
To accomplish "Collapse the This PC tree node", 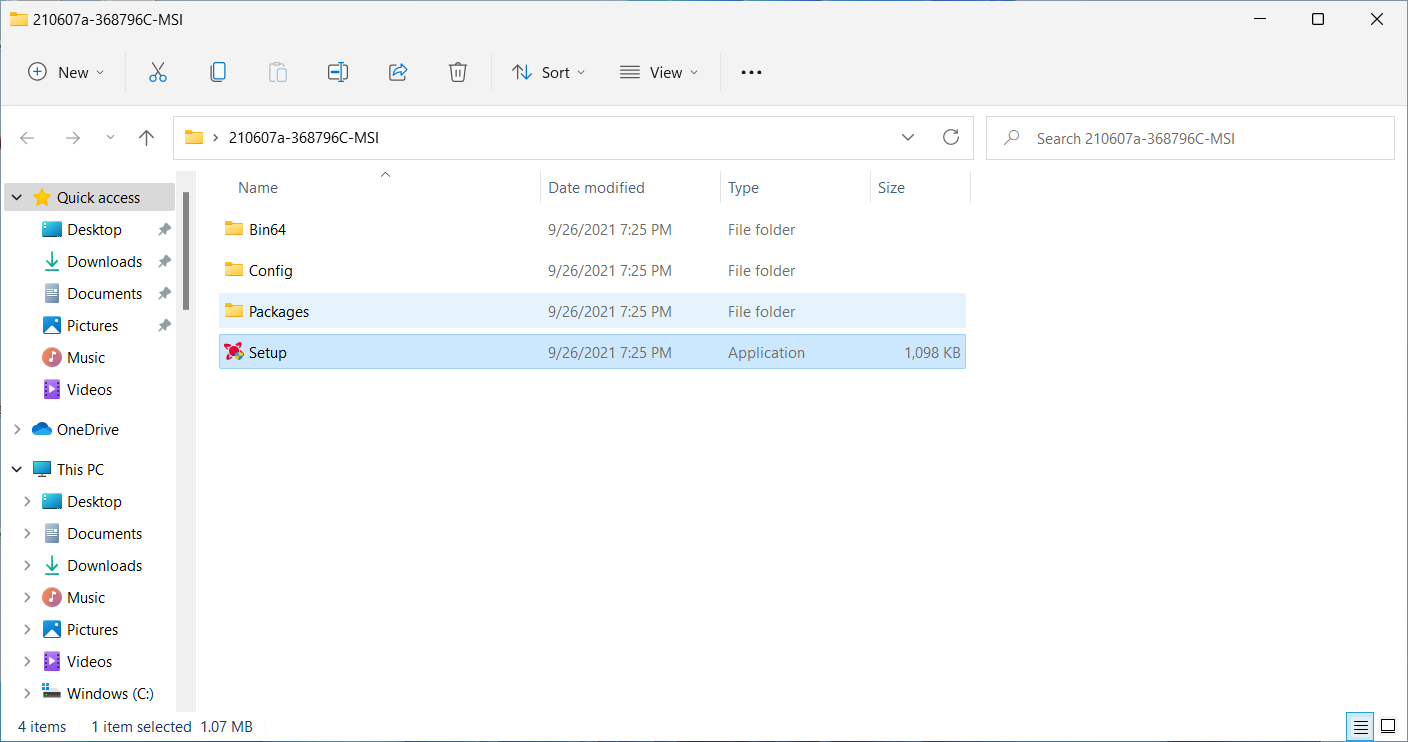I will [17, 470].
